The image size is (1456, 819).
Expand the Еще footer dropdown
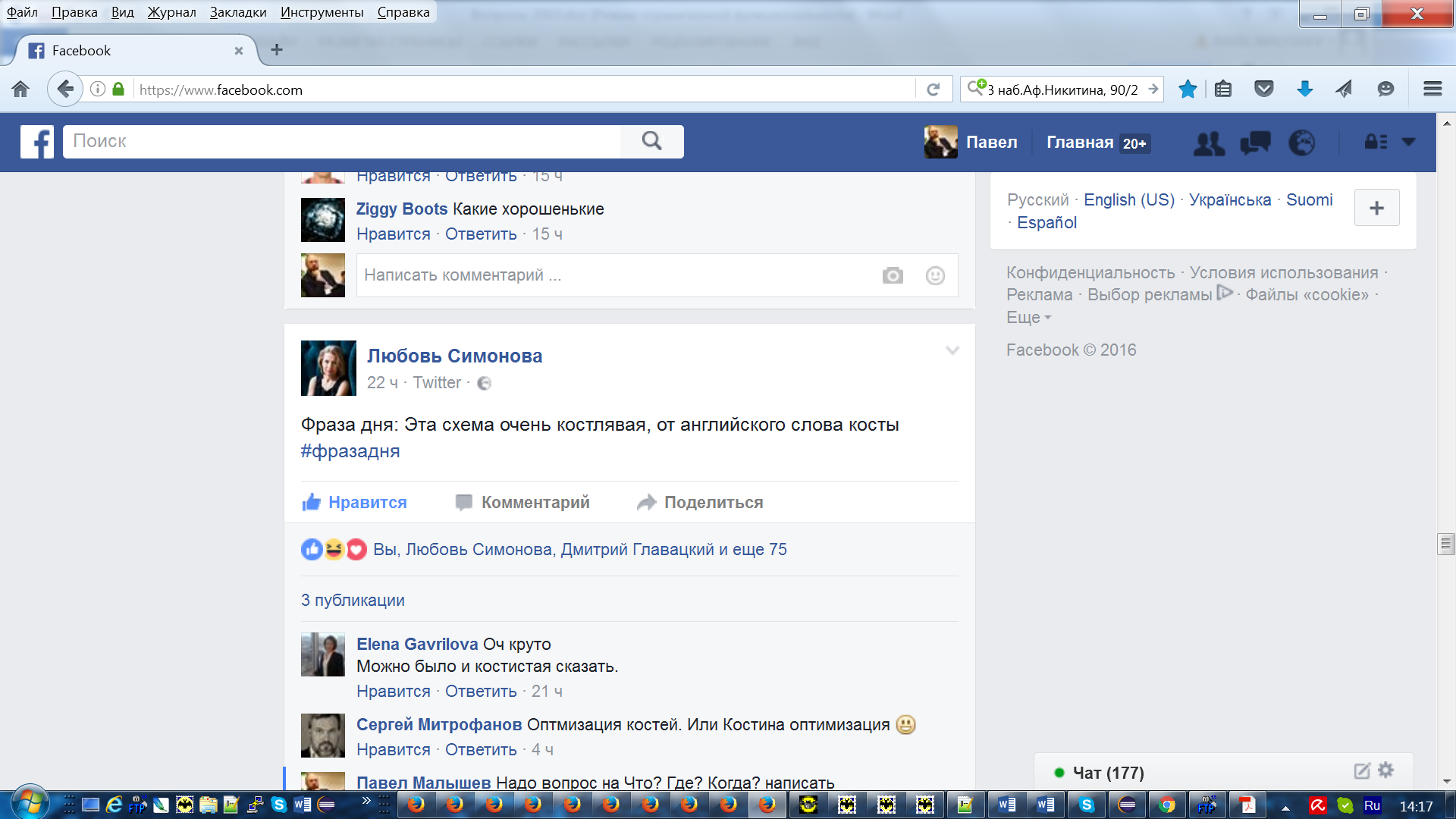(x=1029, y=318)
